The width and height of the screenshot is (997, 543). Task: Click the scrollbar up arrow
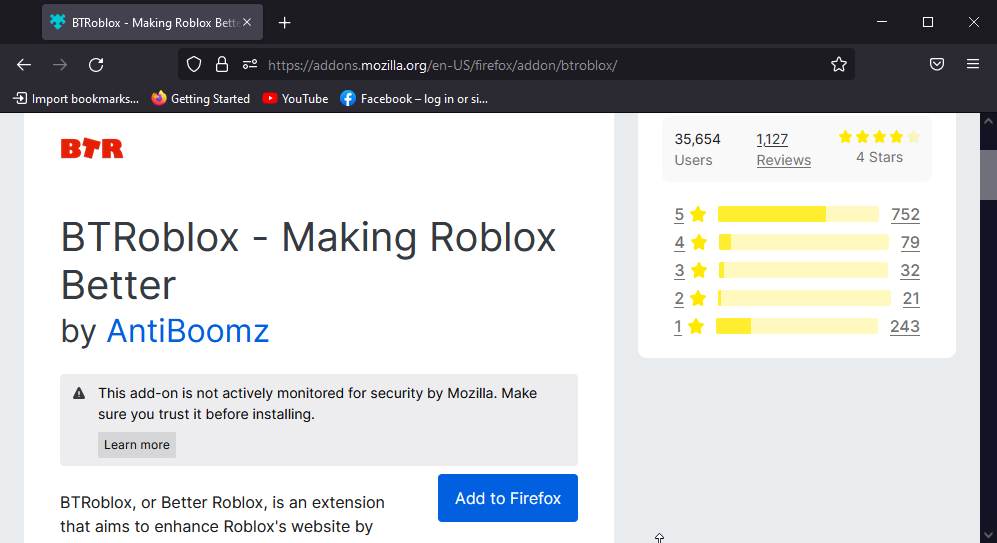(x=988, y=121)
